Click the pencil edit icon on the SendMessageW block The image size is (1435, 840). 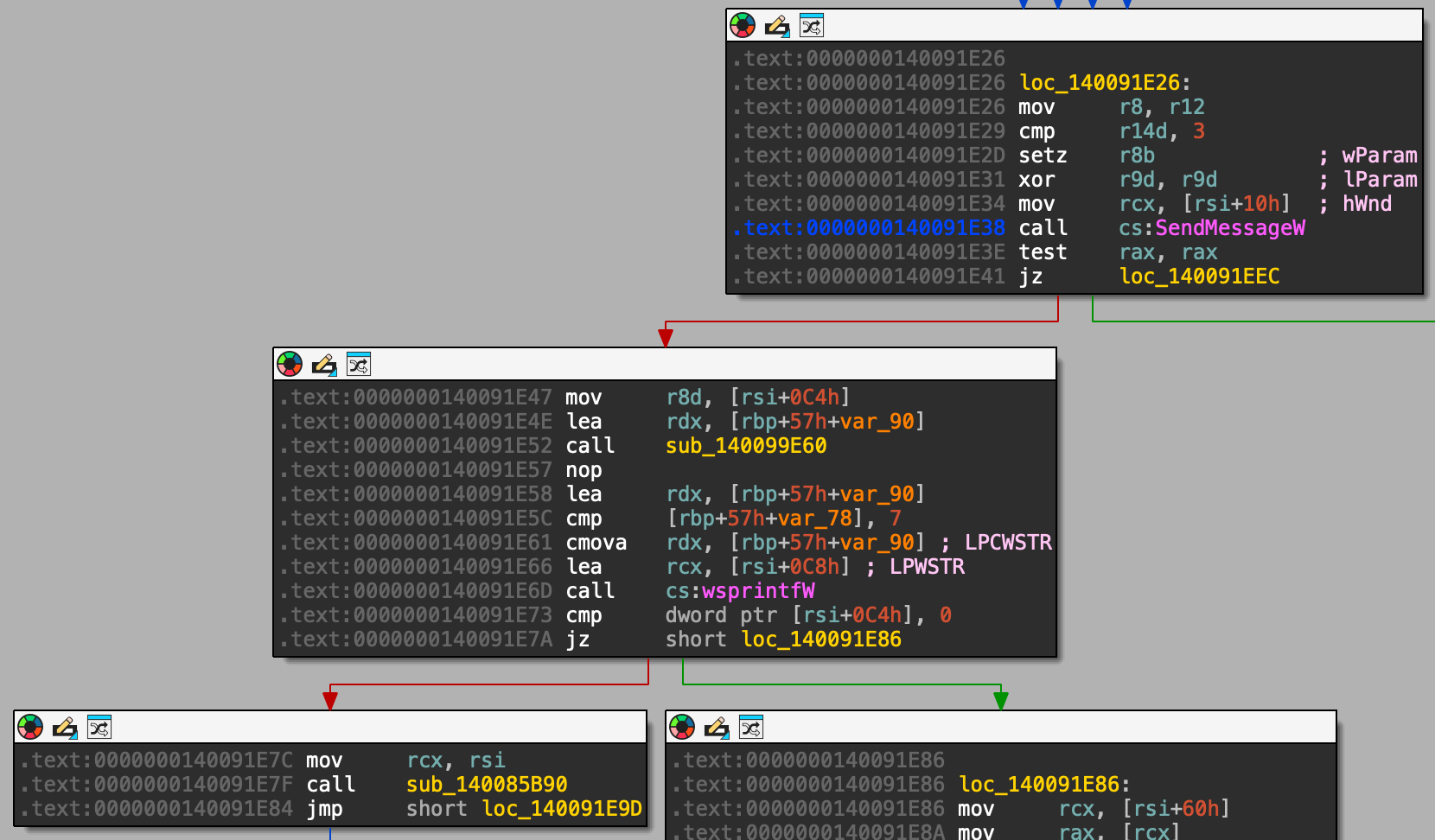pyautogui.click(x=776, y=25)
